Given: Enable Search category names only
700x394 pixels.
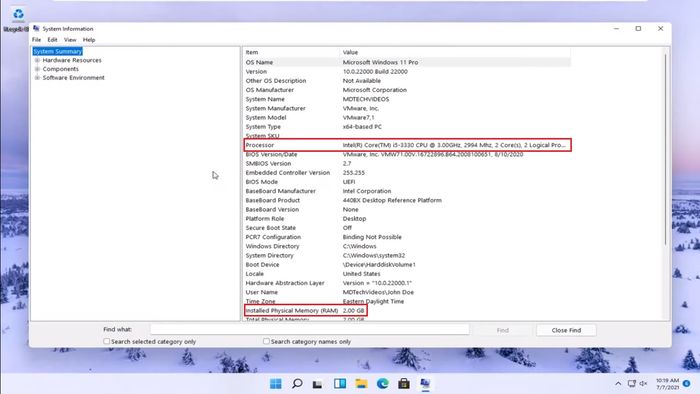Looking at the screenshot, I should pyautogui.click(x=266, y=341).
